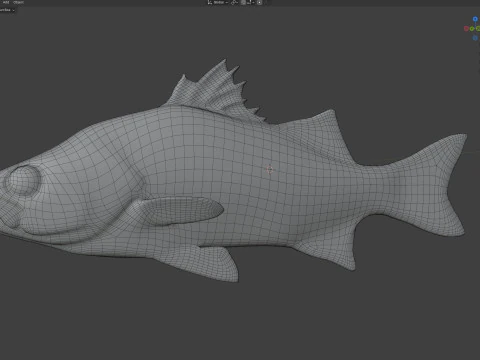Select the fish eye mesh
Viewport: 480px width, 360px height.
pyautogui.click(x=23, y=180)
